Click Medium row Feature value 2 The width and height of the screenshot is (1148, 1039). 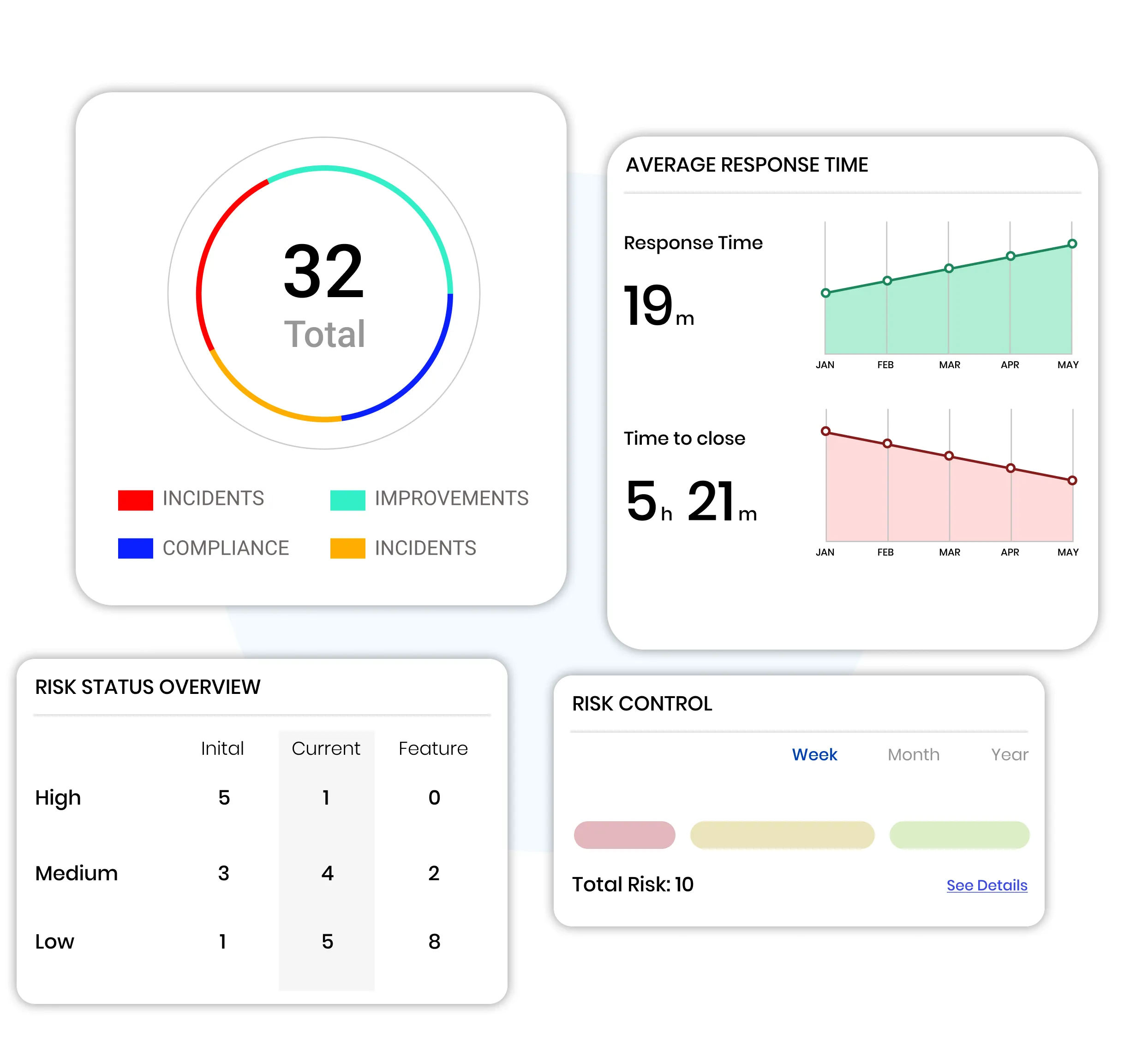434,873
